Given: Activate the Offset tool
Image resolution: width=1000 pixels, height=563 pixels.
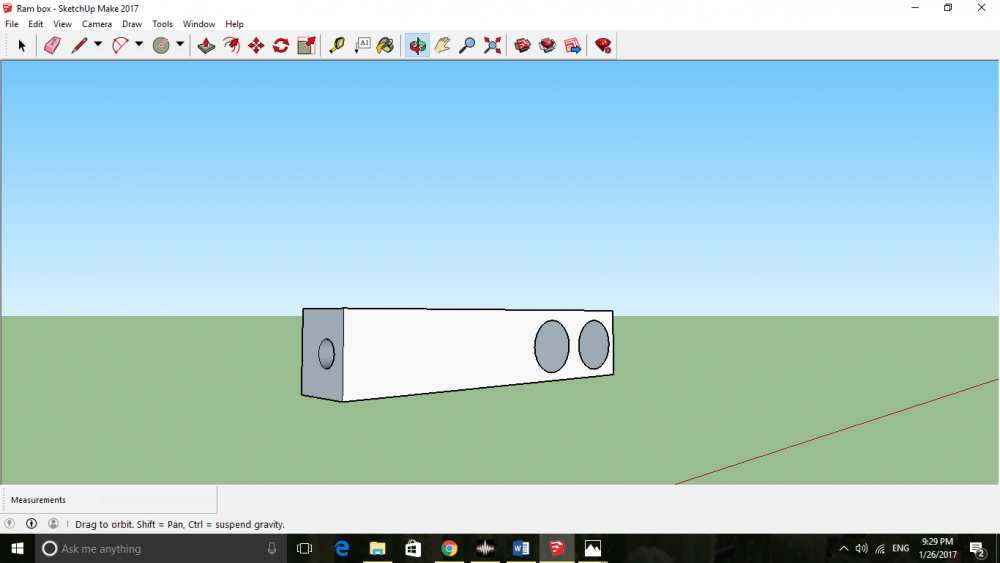Looking at the screenshot, I should 231,45.
